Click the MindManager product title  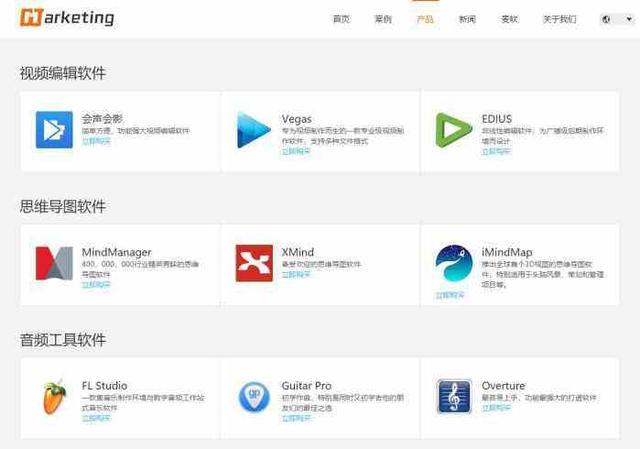[117, 252]
